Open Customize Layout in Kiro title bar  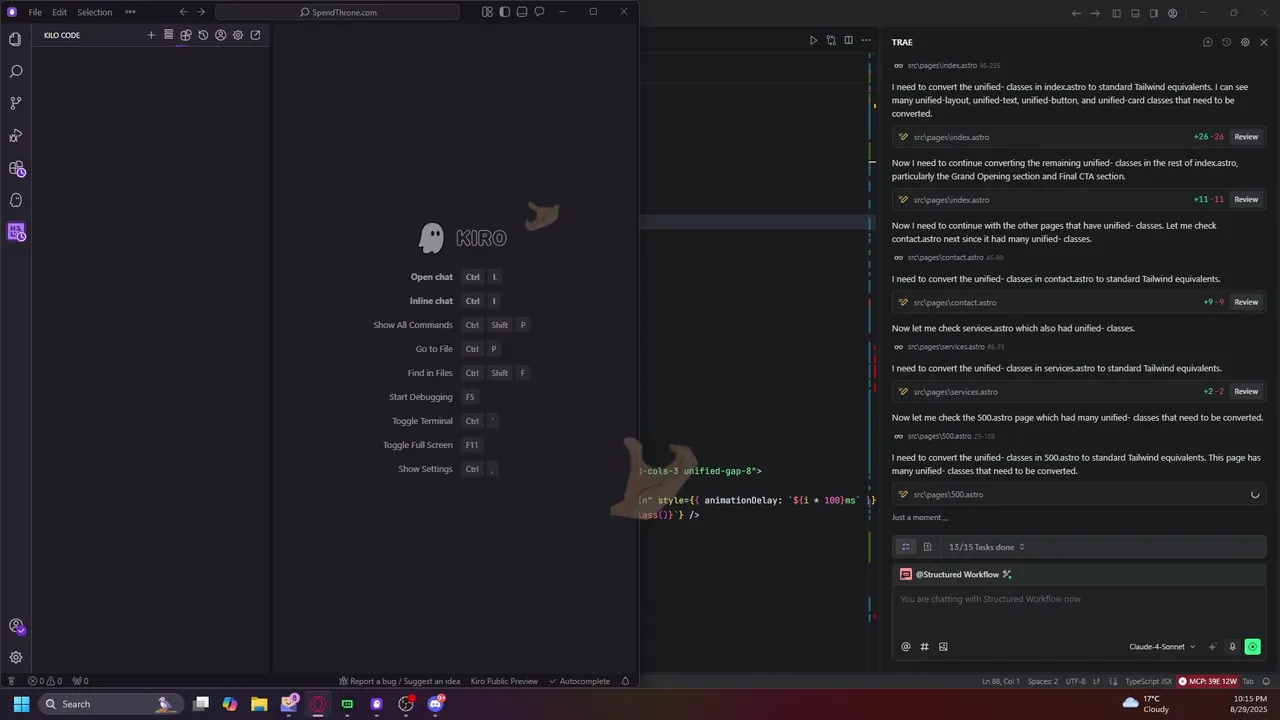coord(487,12)
